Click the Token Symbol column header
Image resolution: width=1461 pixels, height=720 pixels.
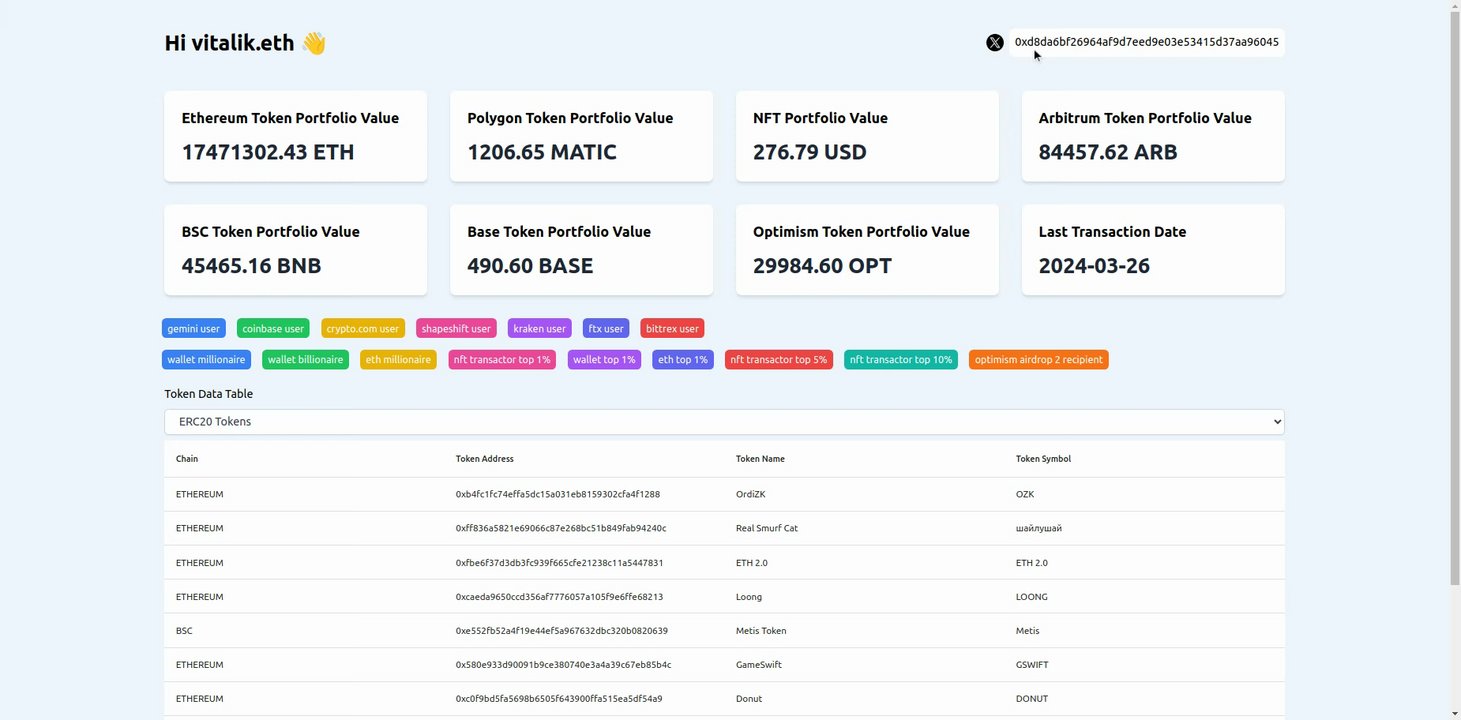(1043, 459)
